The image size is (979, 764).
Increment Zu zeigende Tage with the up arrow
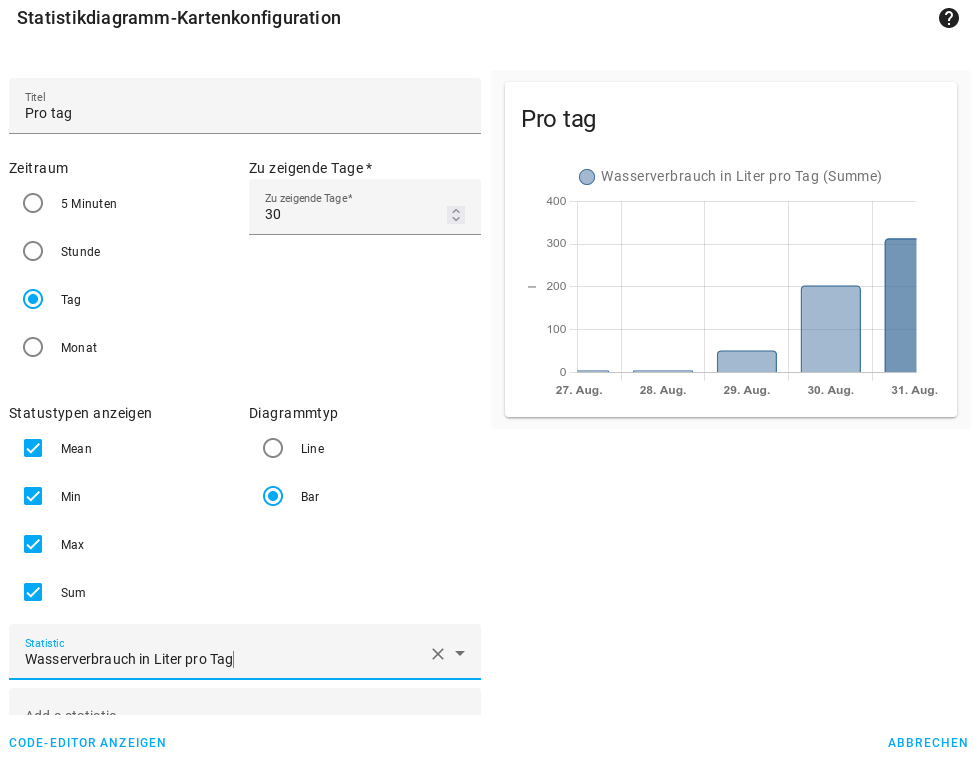(x=456, y=209)
